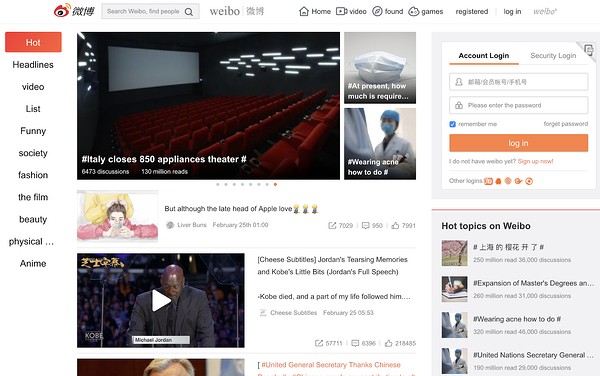Click the video camera icon in header
600x376 pixels.
pos(341,11)
